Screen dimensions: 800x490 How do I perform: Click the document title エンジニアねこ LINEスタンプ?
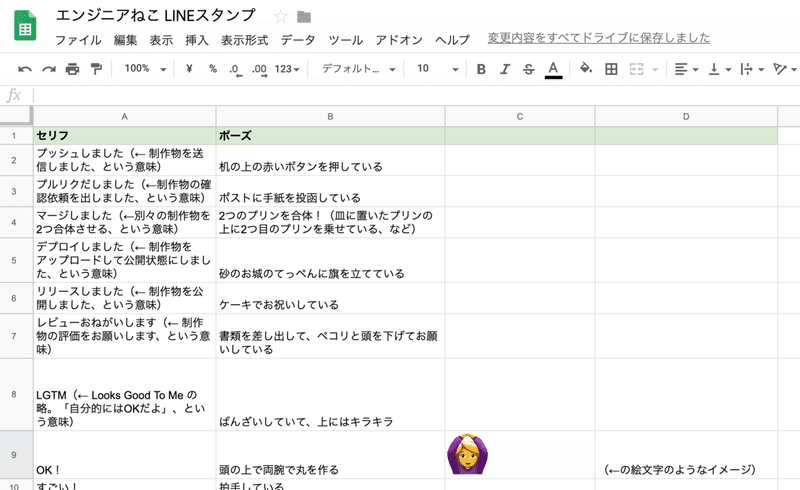pos(155,15)
